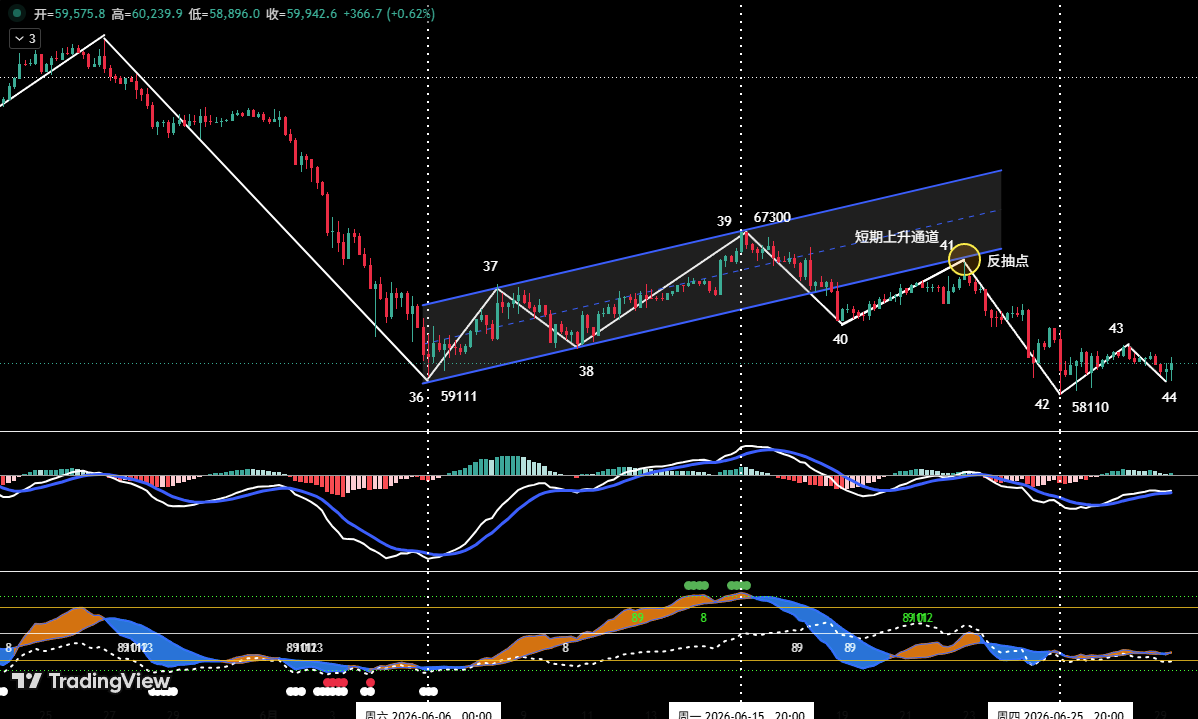Click the white dots cluster near bottom-left
Viewport: 1198px width, 719px height.
(x=163, y=691)
